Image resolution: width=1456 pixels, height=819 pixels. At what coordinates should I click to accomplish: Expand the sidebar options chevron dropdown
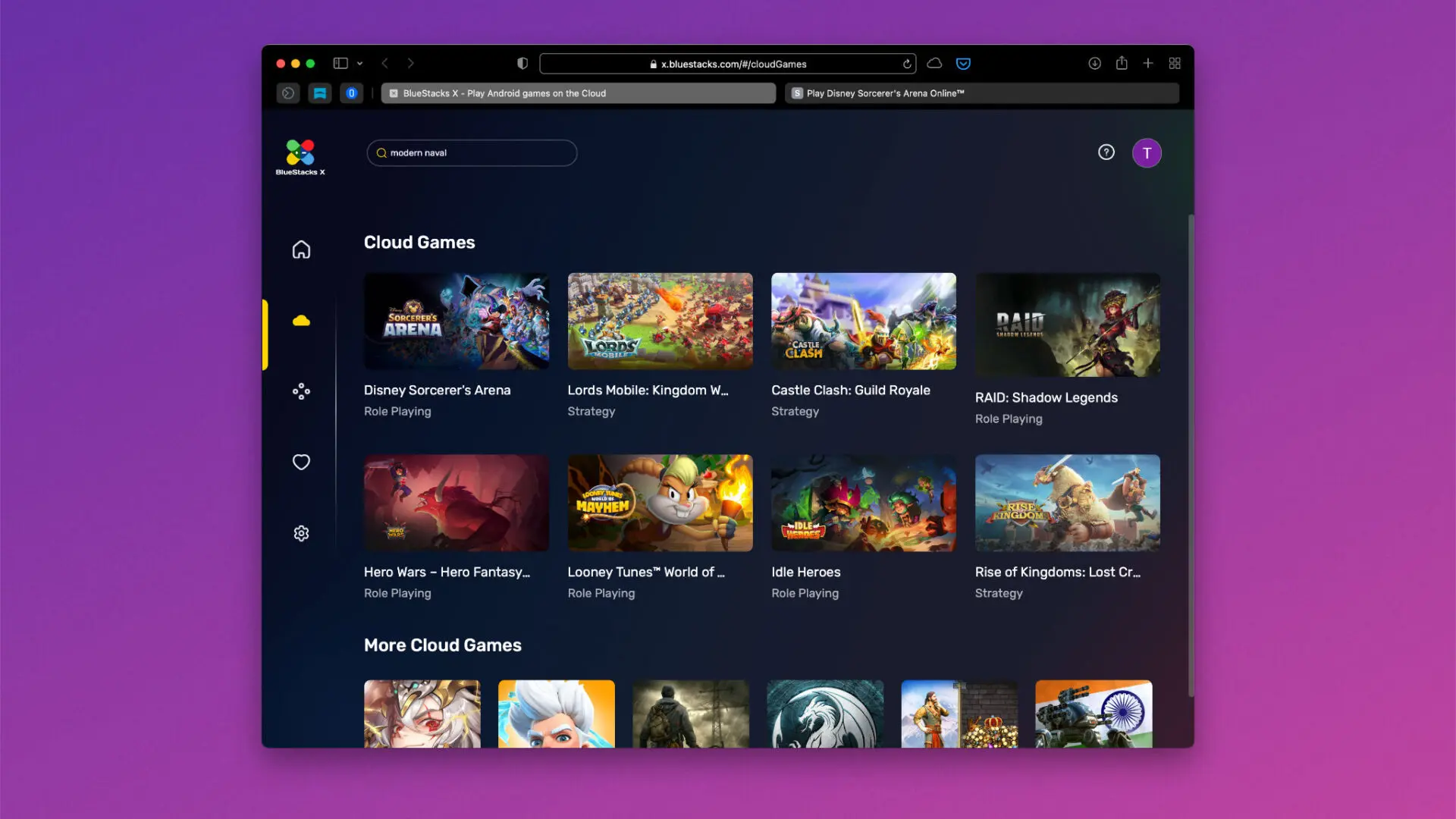[360, 63]
